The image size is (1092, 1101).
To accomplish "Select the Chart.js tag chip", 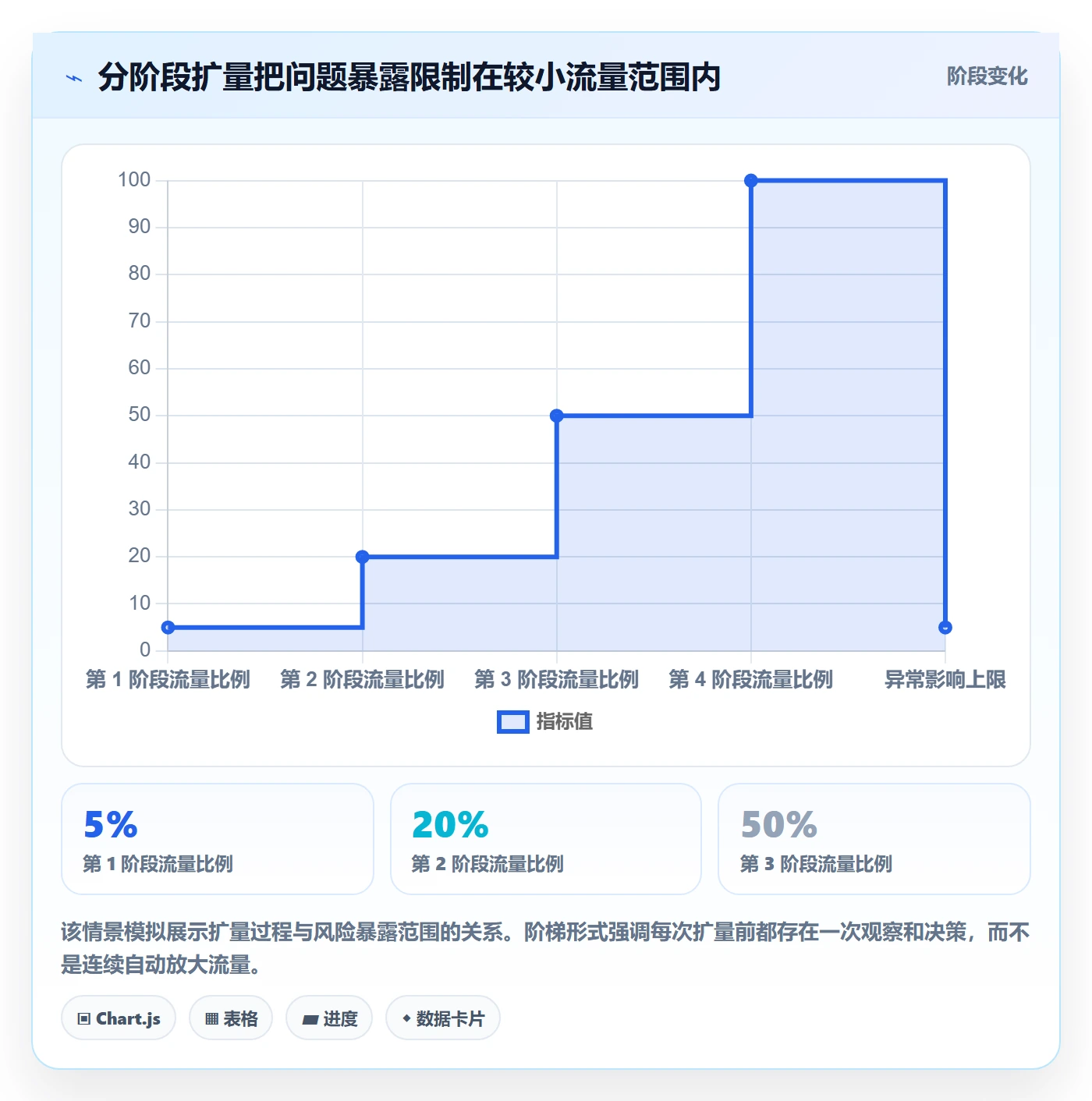I will tap(119, 1018).
